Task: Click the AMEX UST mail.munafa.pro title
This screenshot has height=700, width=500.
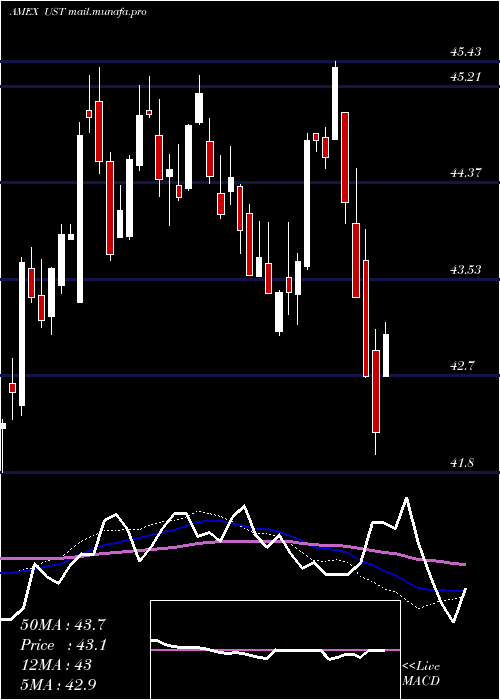Action: coord(78,12)
